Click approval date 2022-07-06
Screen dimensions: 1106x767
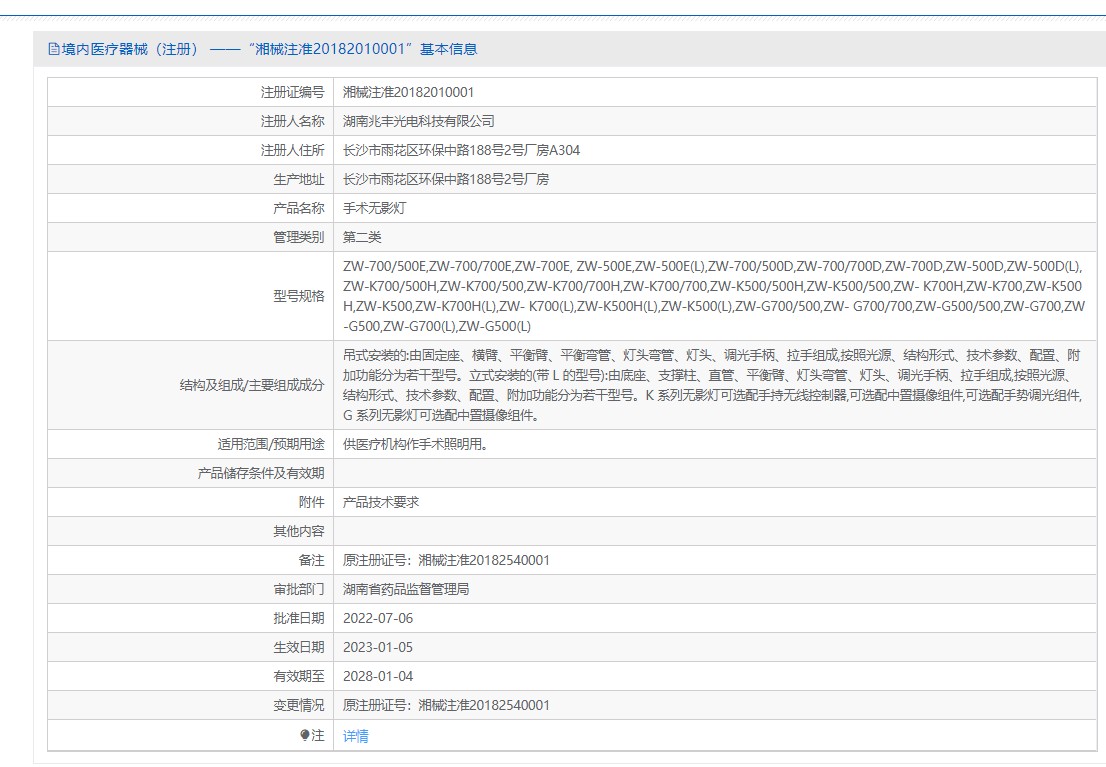point(378,618)
